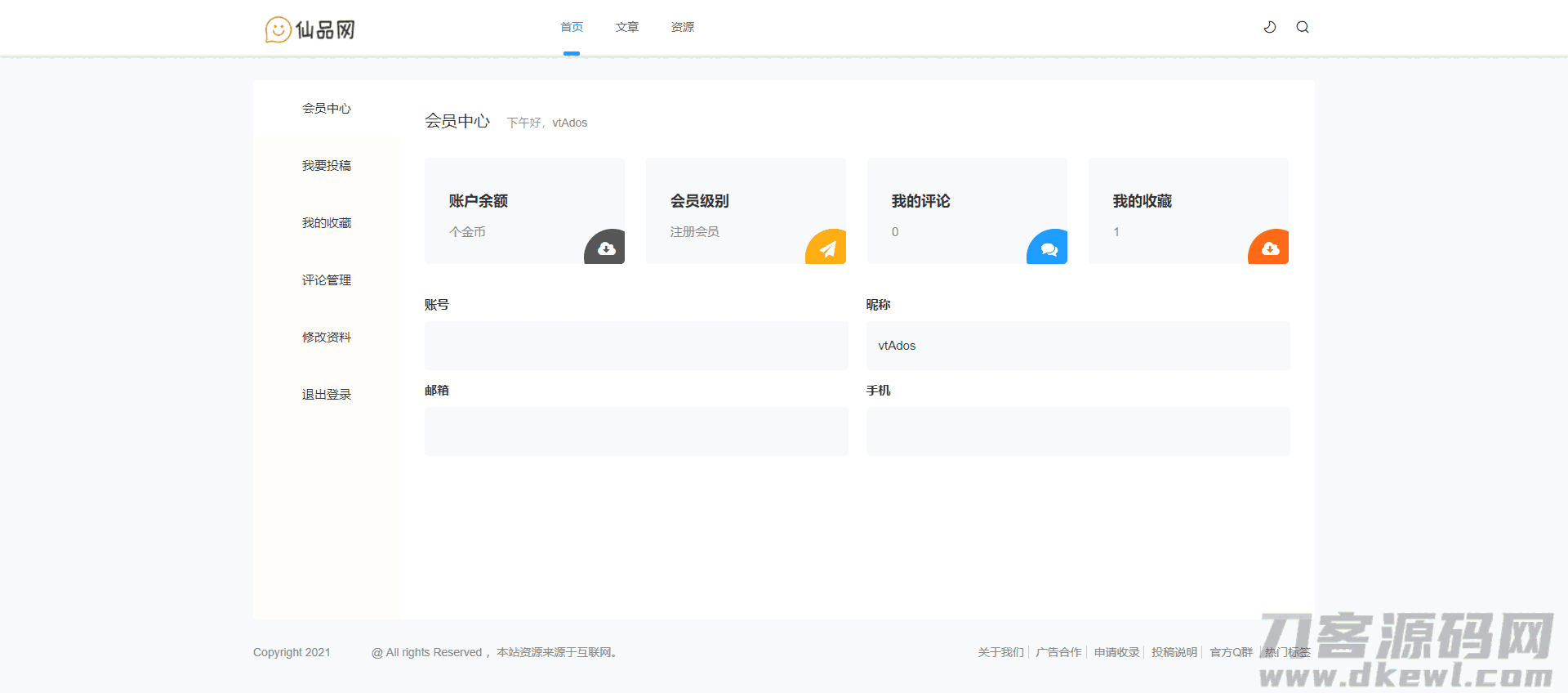Open 我的收藏 in the sidebar
This screenshot has width=1568, height=693.
tap(327, 223)
